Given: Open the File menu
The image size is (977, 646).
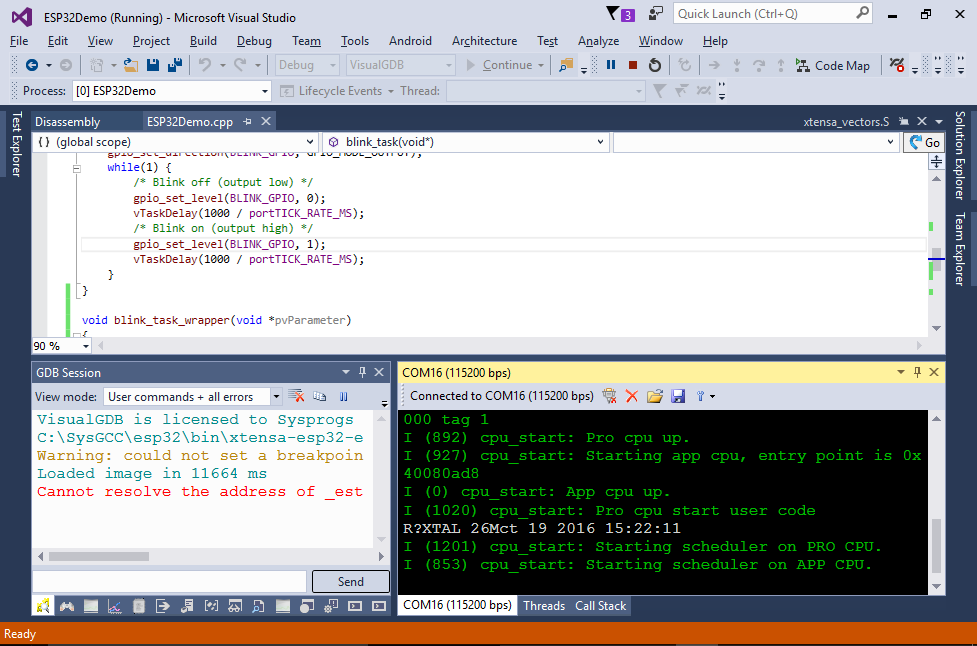Looking at the screenshot, I should pos(19,41).
